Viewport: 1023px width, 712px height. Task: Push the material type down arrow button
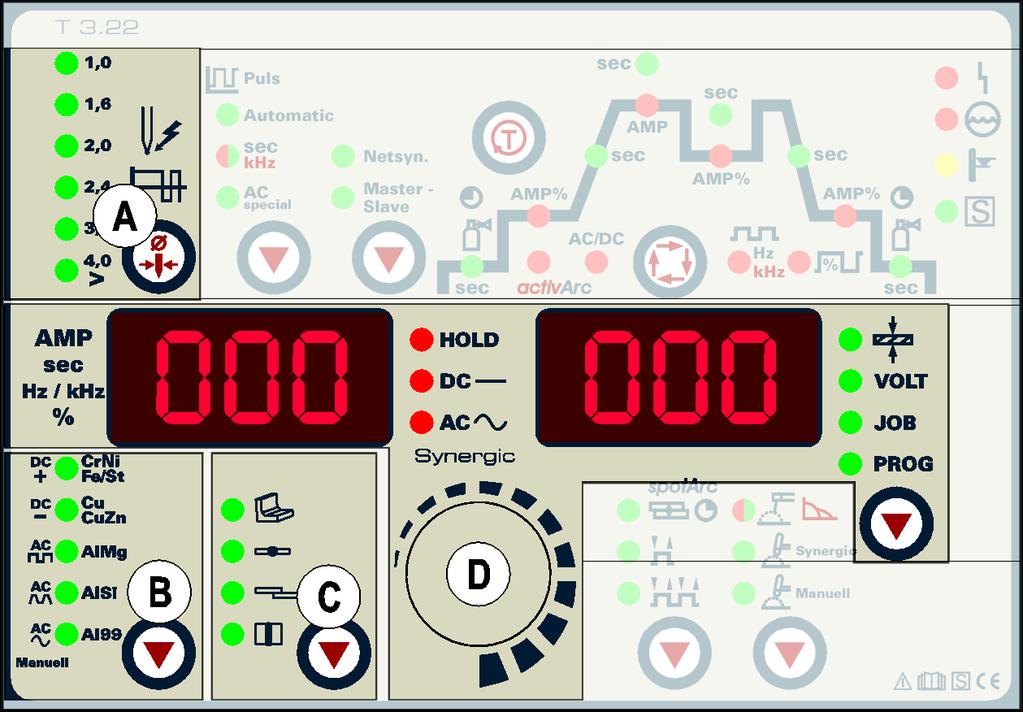(159, 653)
